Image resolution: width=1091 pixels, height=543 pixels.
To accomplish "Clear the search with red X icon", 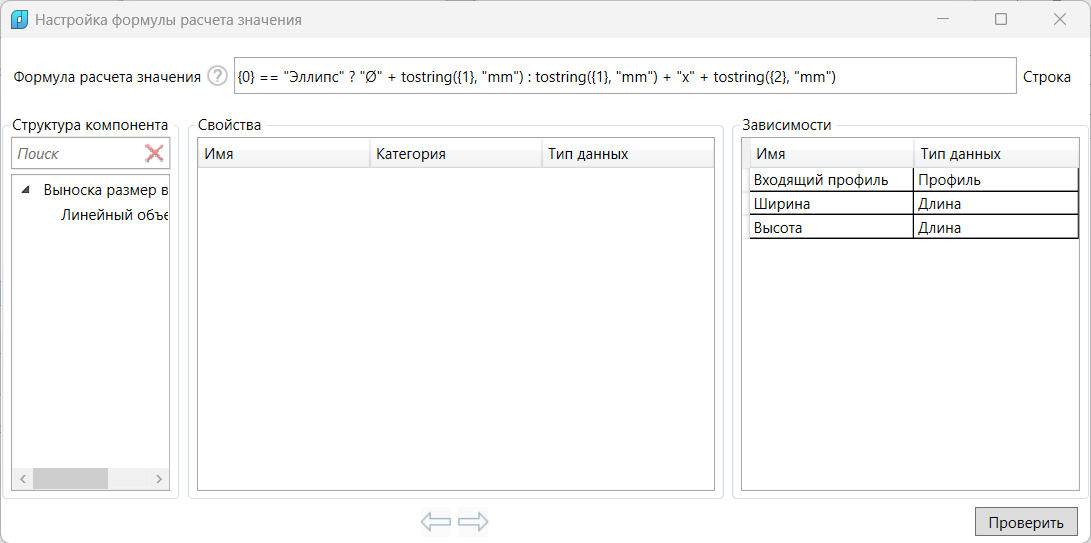I will [154, 153].
